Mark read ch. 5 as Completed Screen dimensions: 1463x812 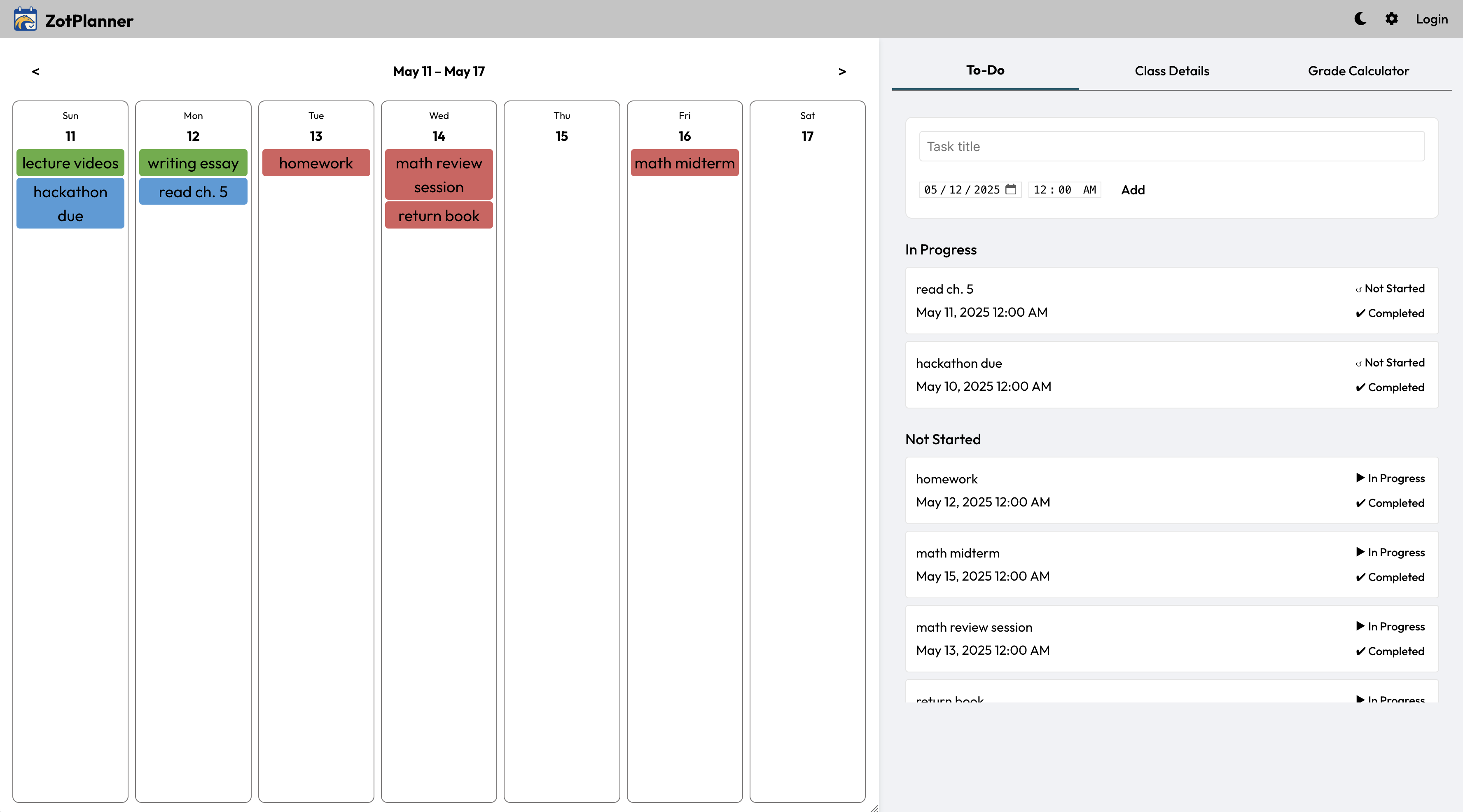[x=1390, y=313]
